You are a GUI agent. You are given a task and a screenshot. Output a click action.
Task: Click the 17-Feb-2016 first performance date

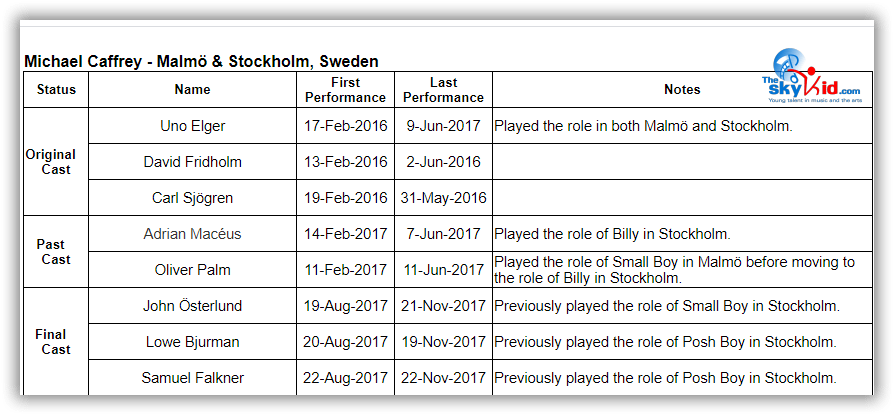[x=345, y=126]
